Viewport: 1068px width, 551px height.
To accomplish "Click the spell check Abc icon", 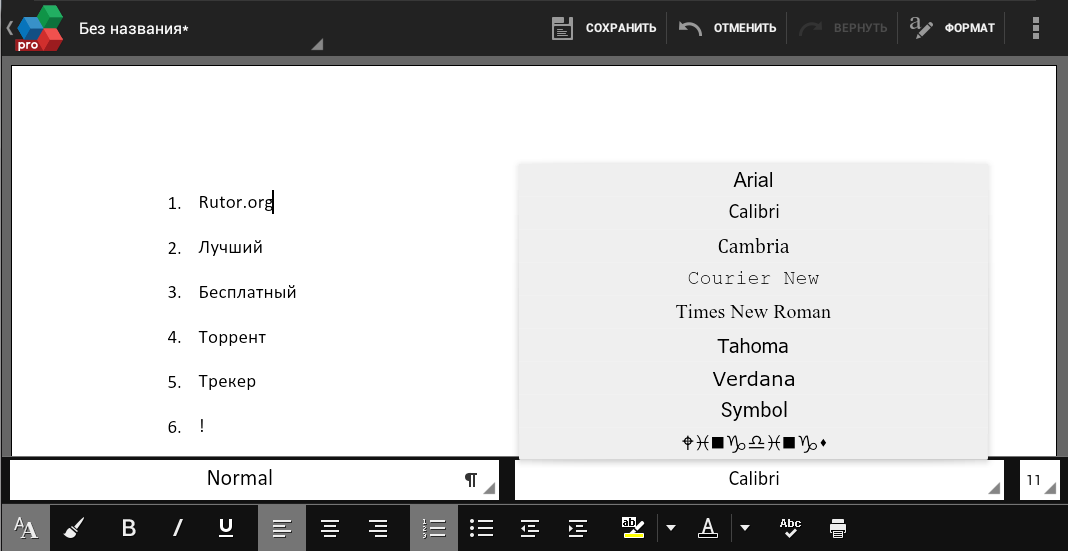I will click(x=790, y=528).
